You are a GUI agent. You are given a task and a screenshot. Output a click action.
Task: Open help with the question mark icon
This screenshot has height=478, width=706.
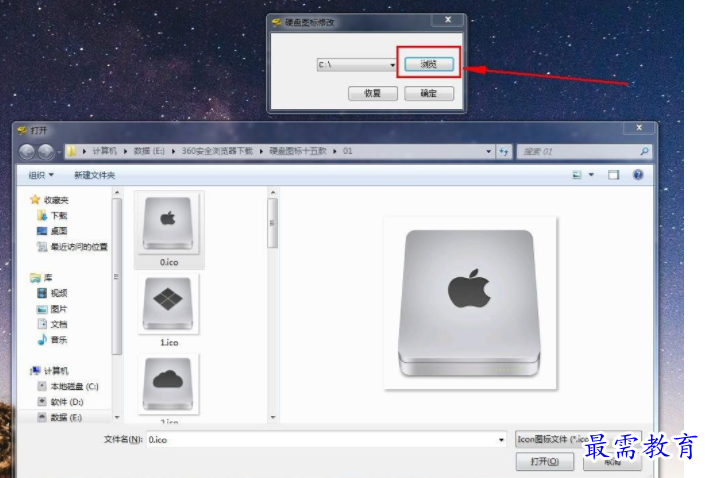638,175
